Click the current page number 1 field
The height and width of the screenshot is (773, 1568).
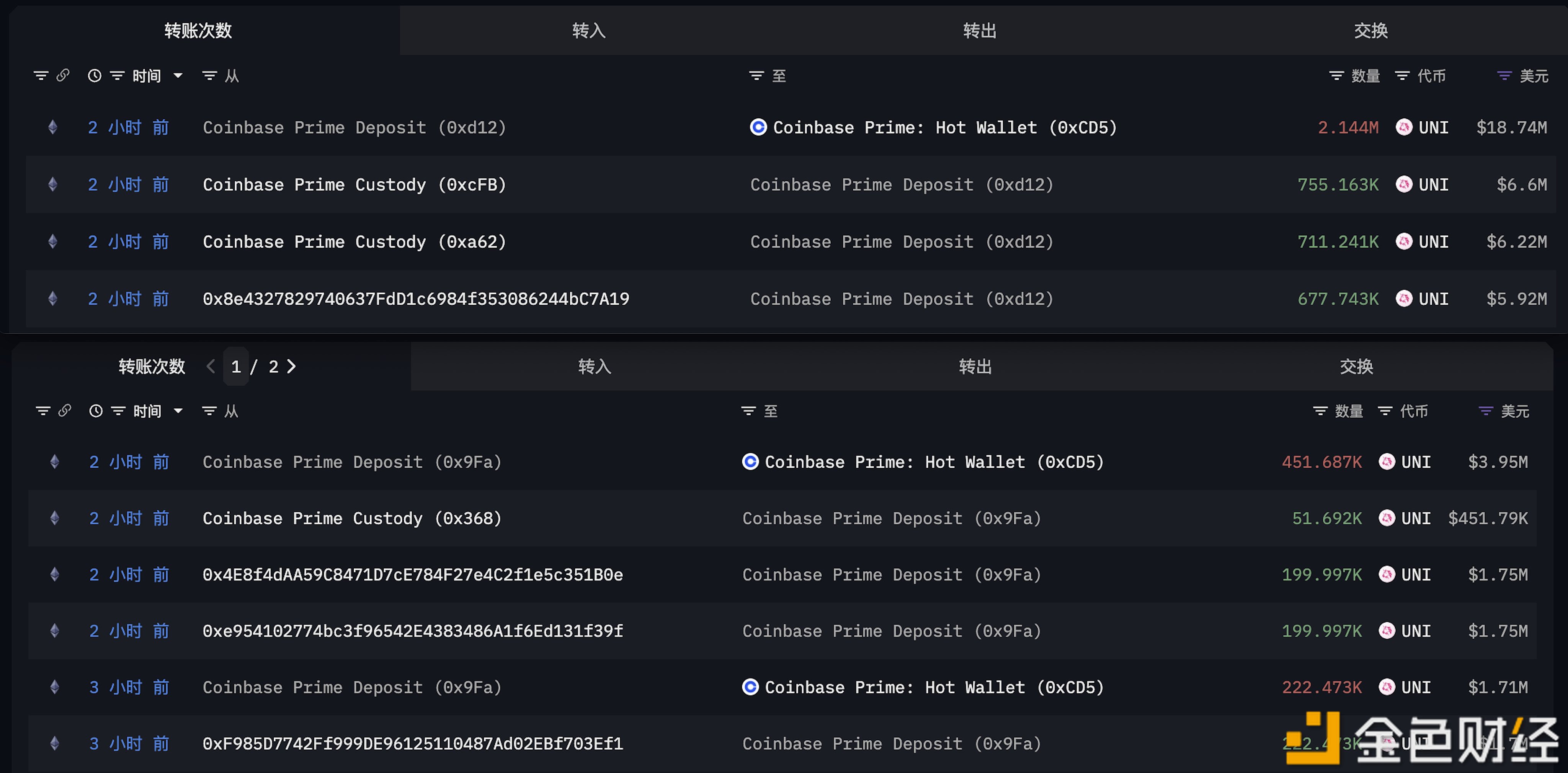tap(236, 366)
